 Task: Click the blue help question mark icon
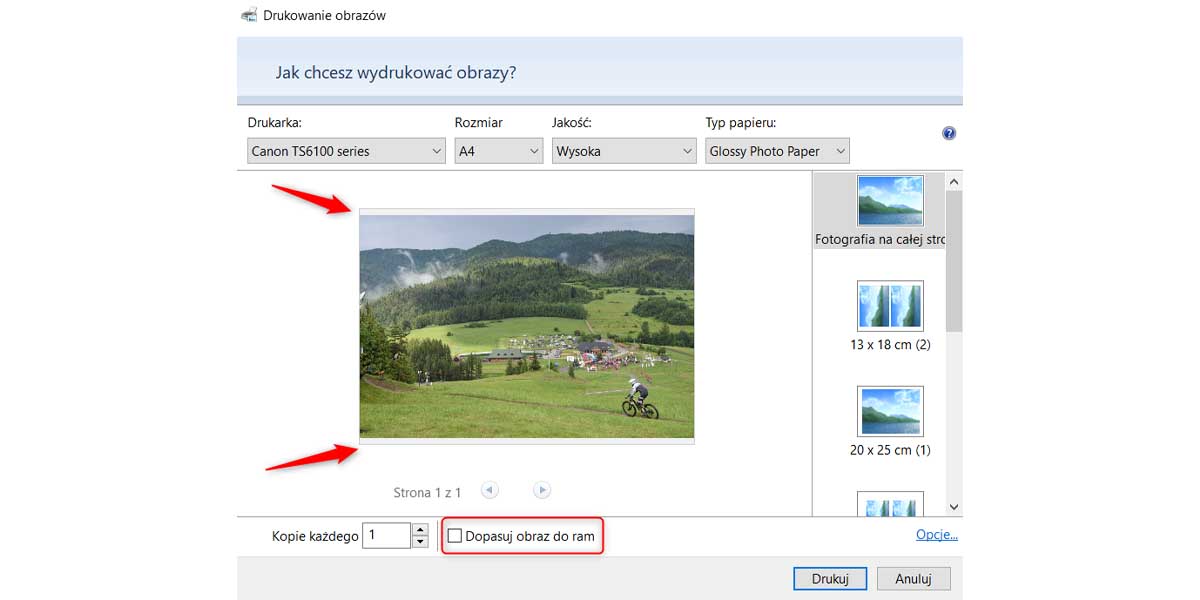(x=949, y=133)
